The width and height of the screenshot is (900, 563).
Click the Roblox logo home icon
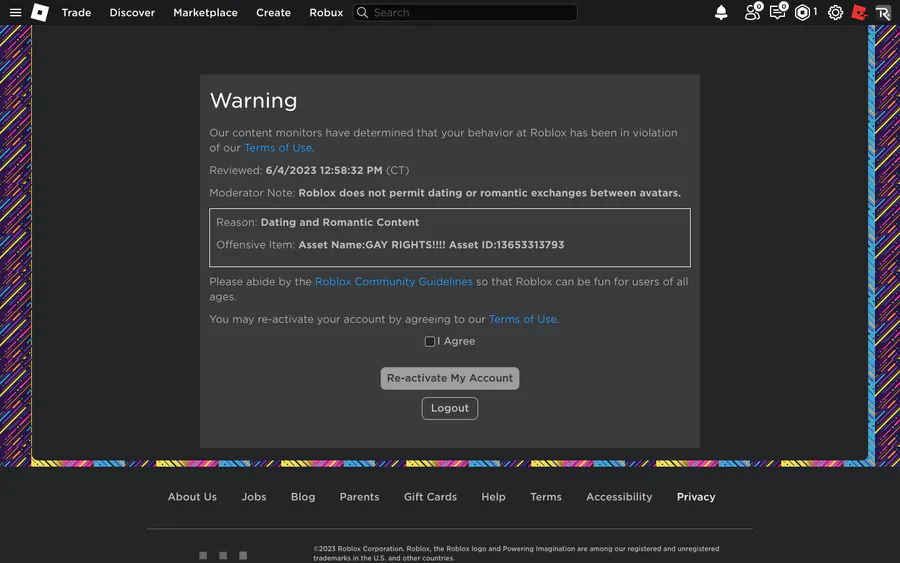40,13
